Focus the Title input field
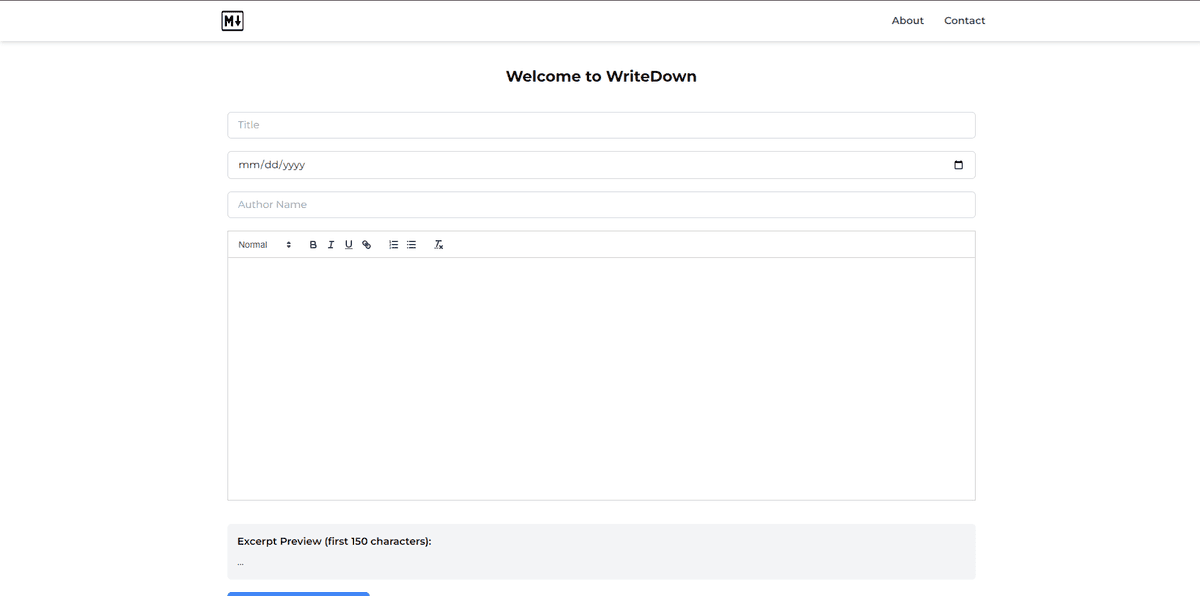The height and width of the screenshot is (596, 1200). pos(601,125)
